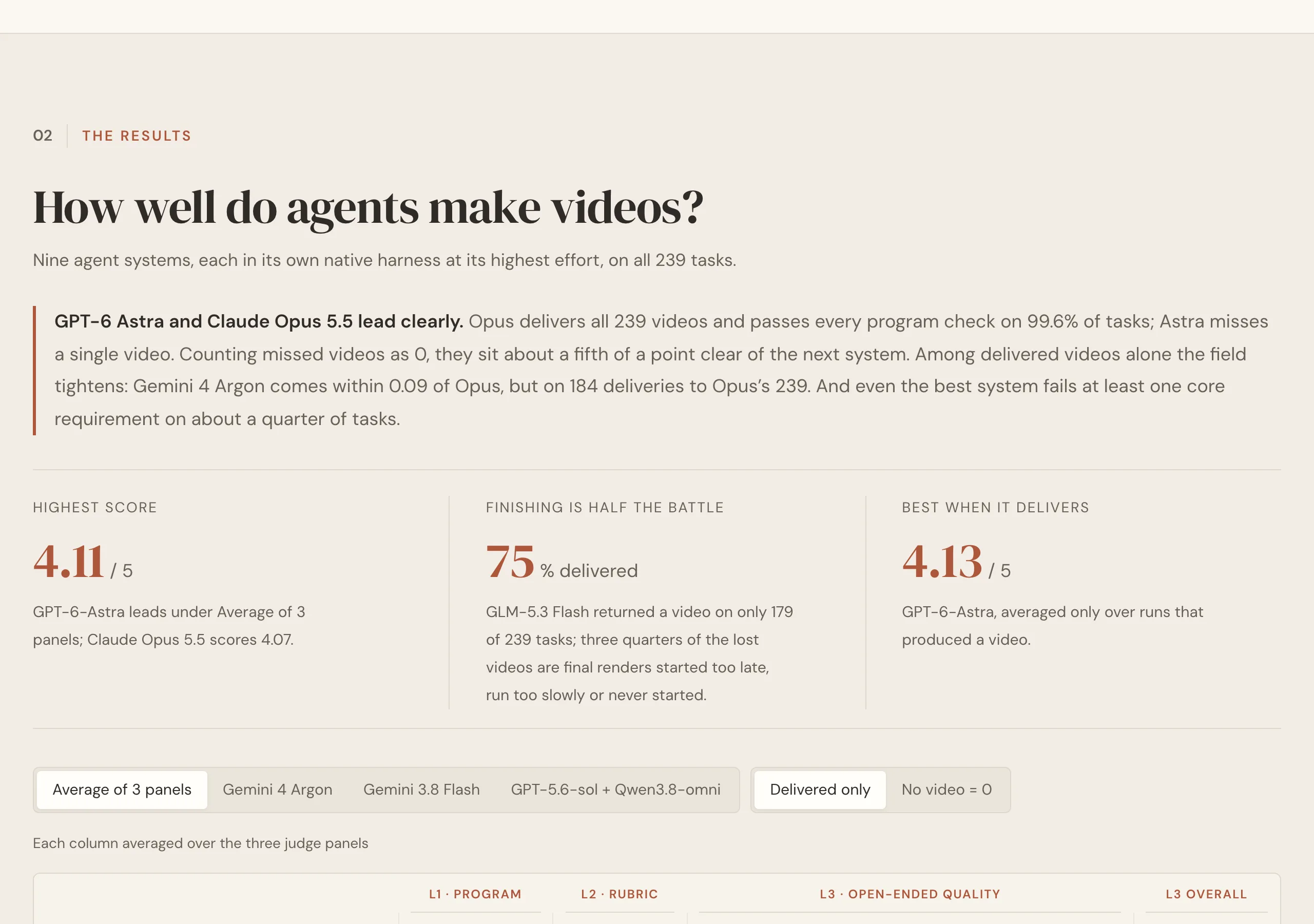Click the L3 OVERALL column header
1314x924 pixels.
(1206, 894)
